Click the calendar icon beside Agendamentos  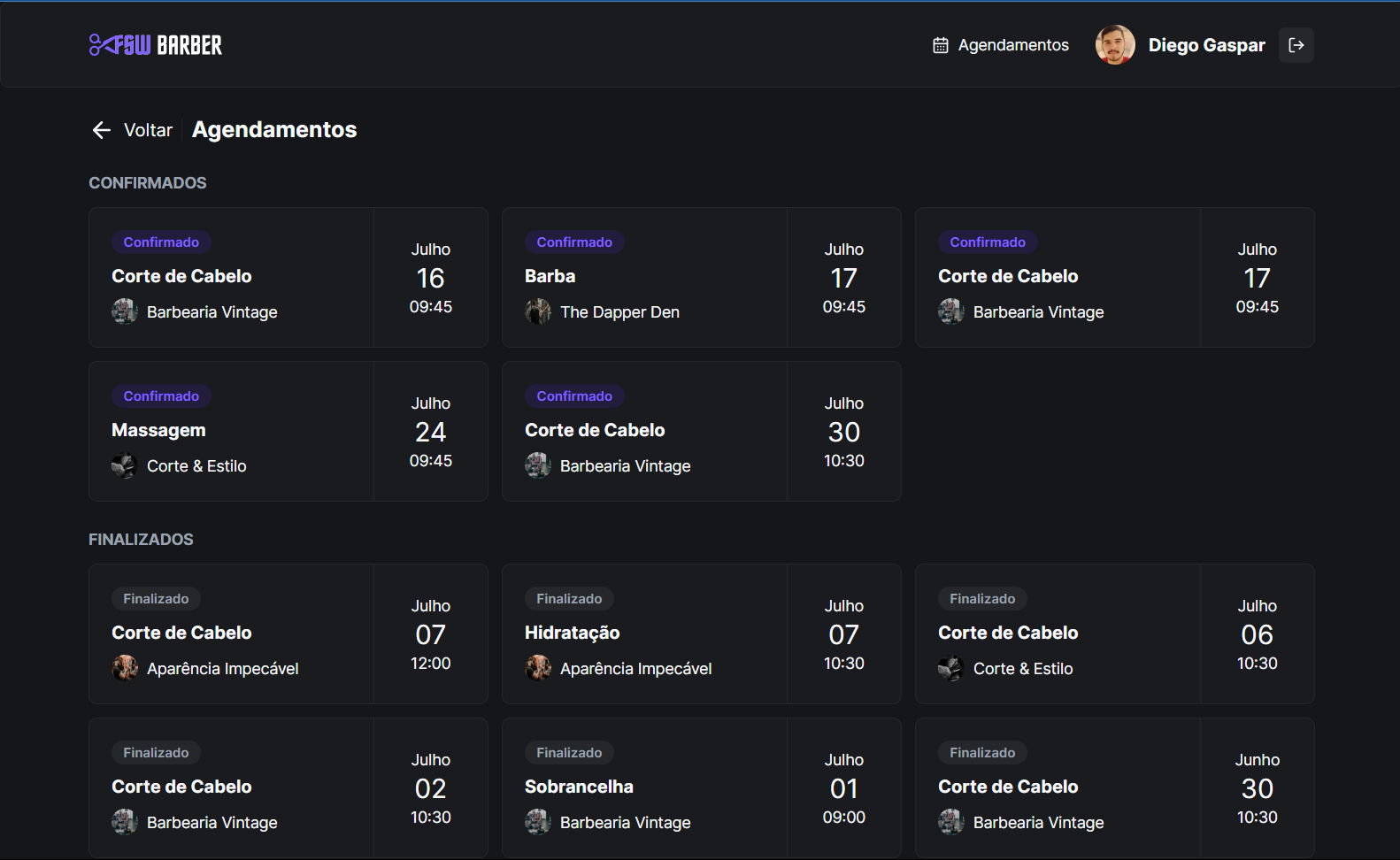[940, 45]
